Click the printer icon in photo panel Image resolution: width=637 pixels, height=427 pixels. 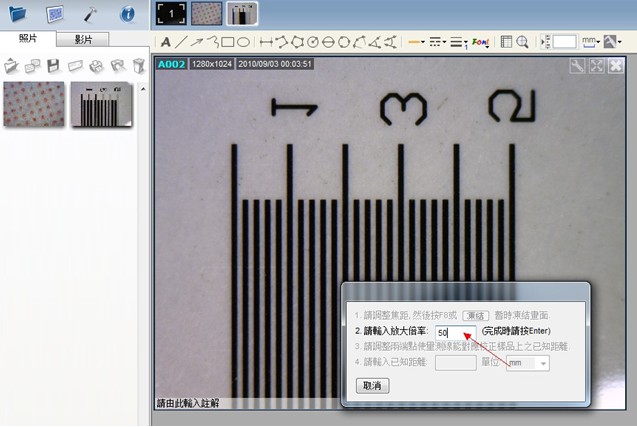[x=96, y=66]
